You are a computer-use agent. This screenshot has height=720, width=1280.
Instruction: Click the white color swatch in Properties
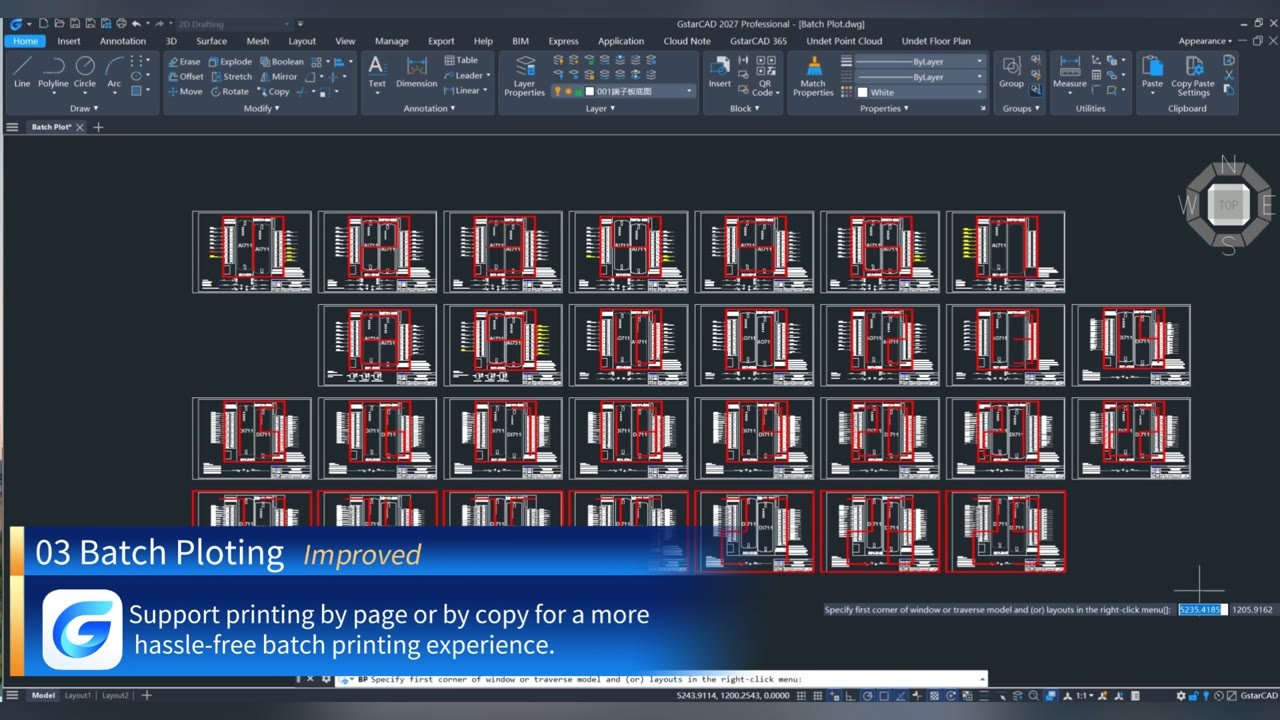tap(862, 92)
